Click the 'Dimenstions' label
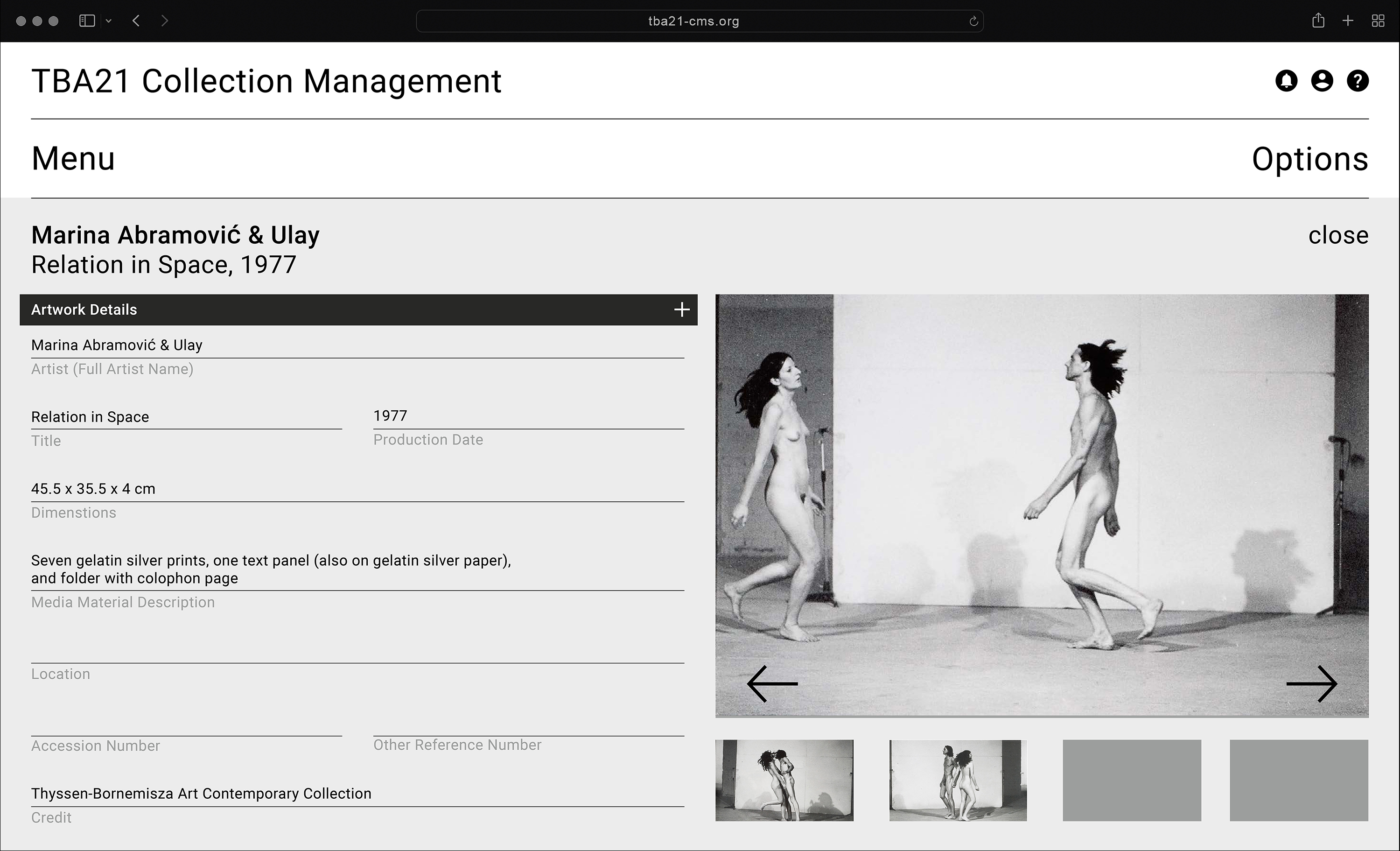 74,513
